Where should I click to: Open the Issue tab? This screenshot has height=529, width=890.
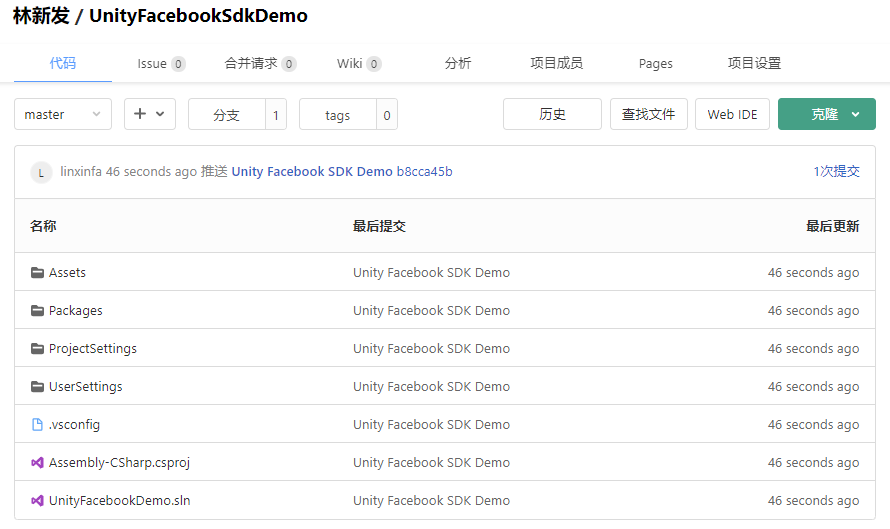pos(161,64)
